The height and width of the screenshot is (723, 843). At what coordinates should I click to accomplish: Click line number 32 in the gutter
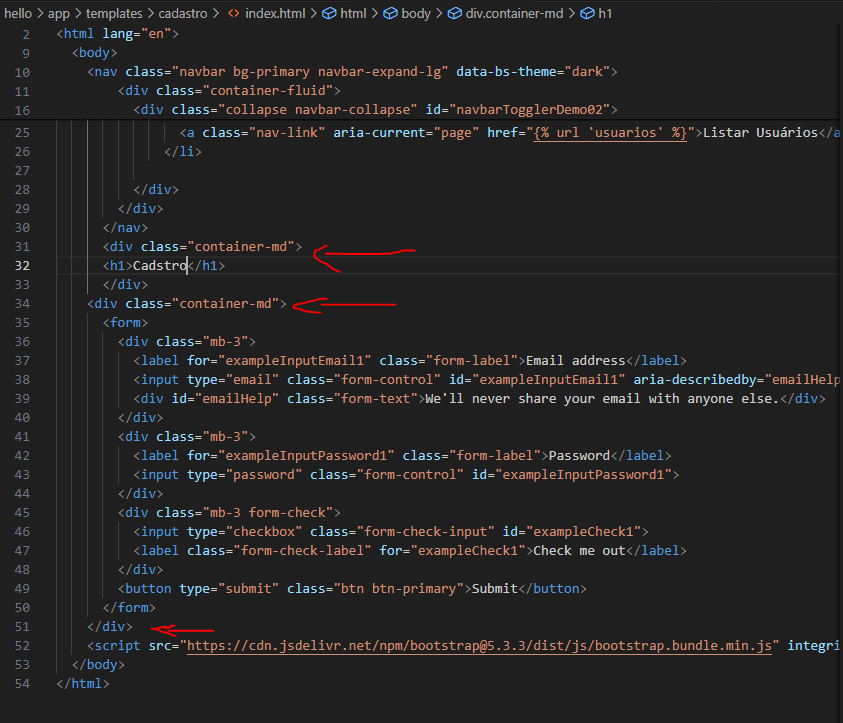point(22,266)
